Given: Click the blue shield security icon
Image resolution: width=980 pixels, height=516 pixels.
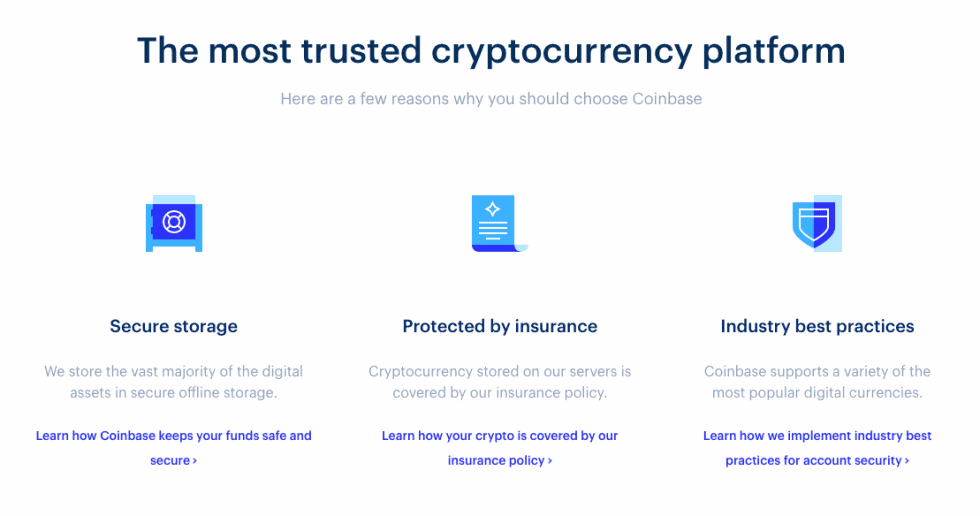Looking at the screenshot, I should 816,223.
